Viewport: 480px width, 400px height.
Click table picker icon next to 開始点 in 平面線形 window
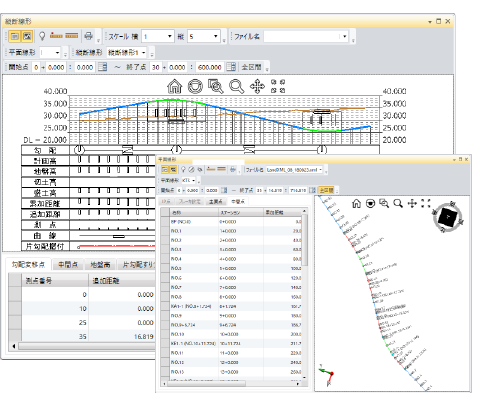click(x=224, y=190)
